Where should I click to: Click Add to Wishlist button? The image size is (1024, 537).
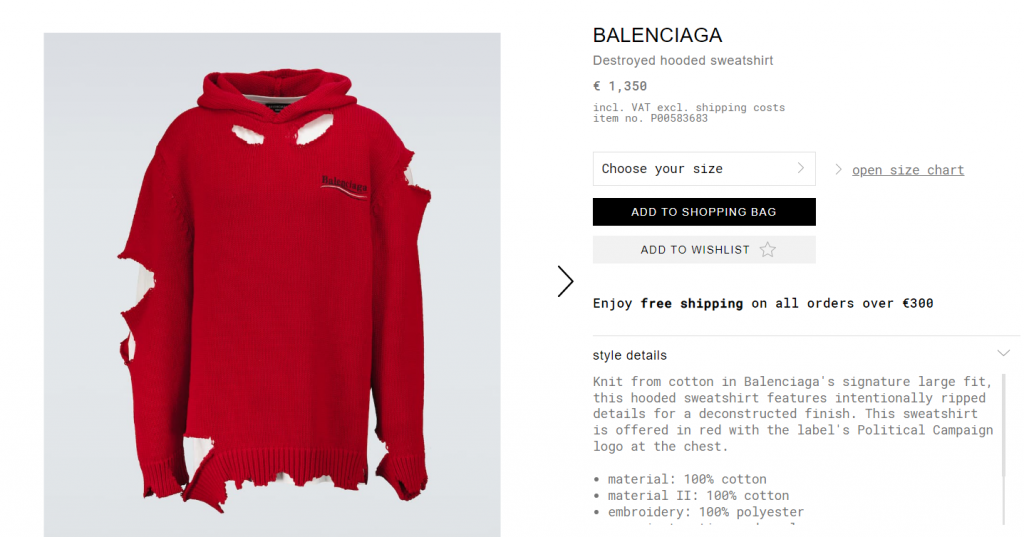coord(704,250)
